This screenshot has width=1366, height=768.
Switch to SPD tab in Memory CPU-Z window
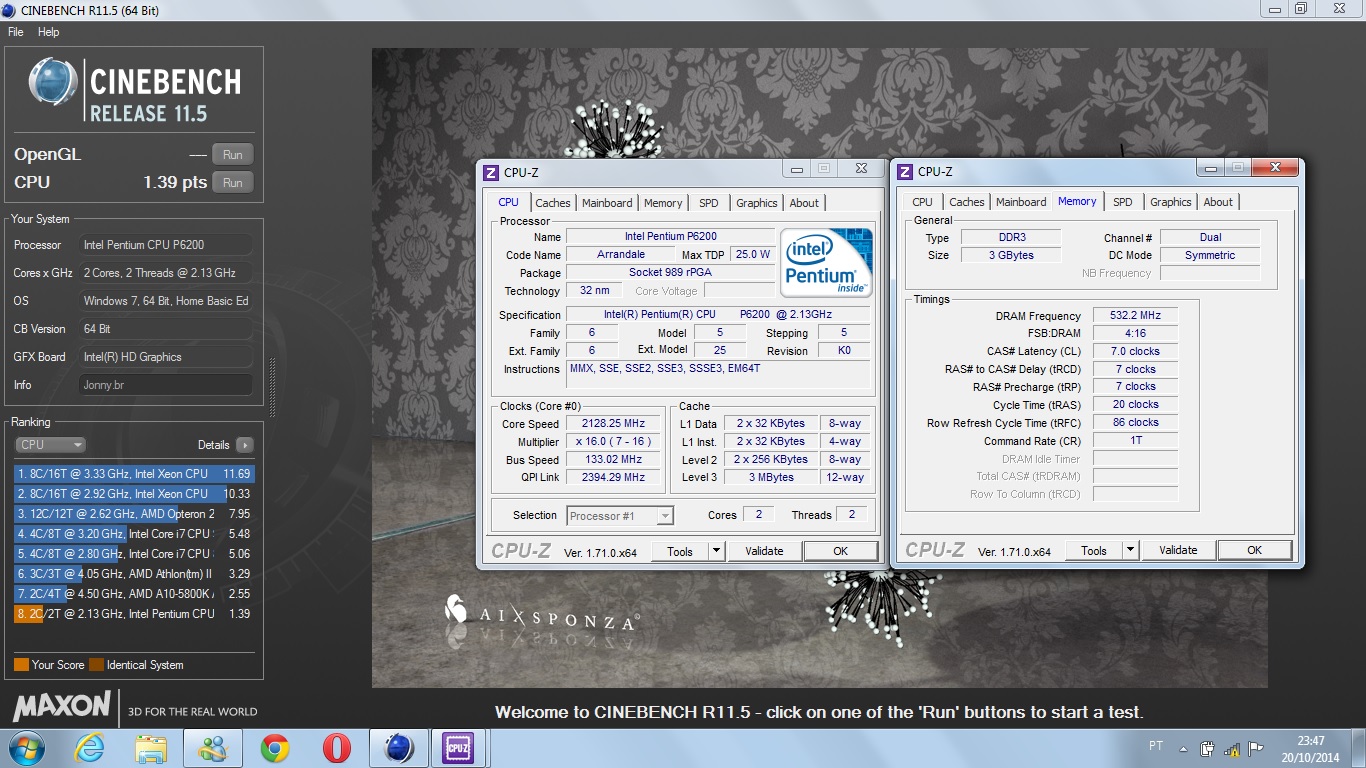pyautogui.click(x=1123, y=202)
